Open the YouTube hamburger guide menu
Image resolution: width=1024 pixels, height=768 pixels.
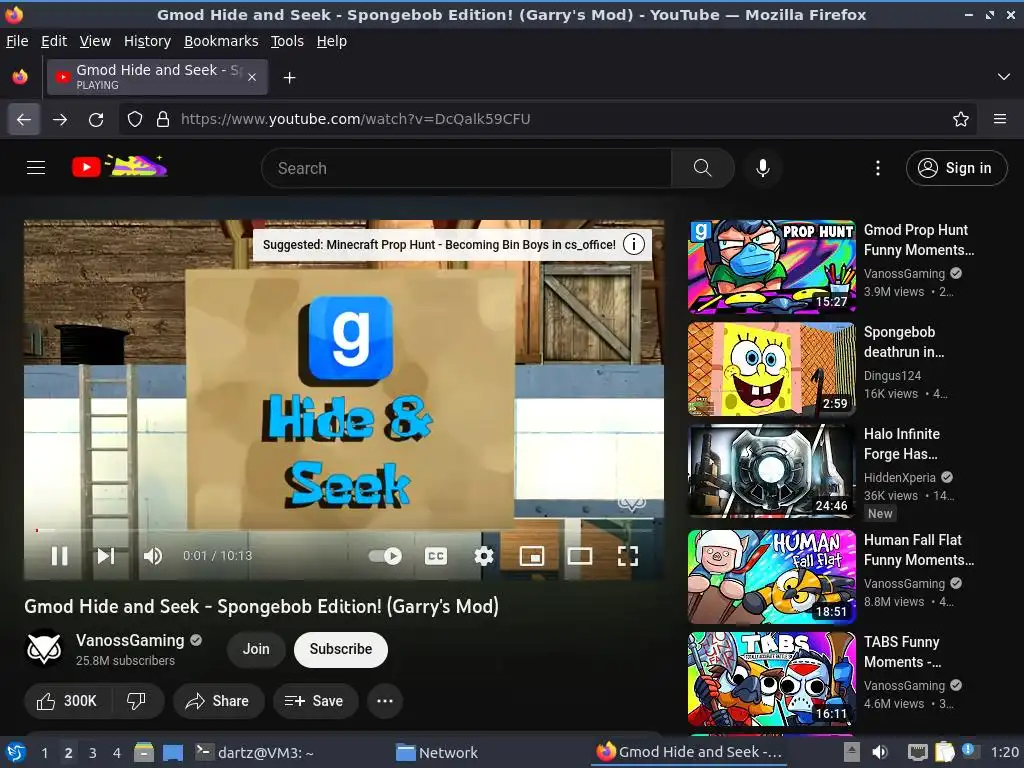tap(36, 168)
